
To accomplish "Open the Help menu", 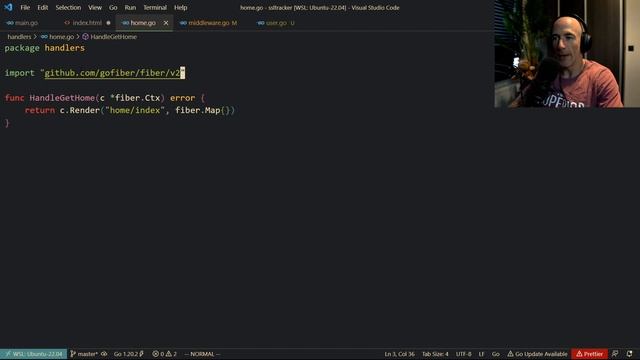I will [180, 7].
